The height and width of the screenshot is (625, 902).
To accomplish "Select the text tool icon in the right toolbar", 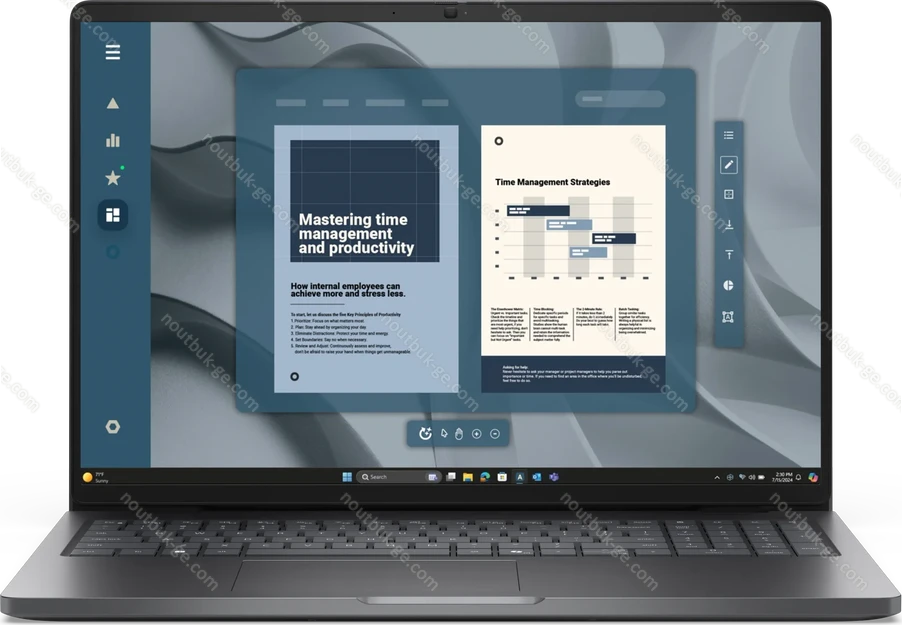I will (729, 255).
